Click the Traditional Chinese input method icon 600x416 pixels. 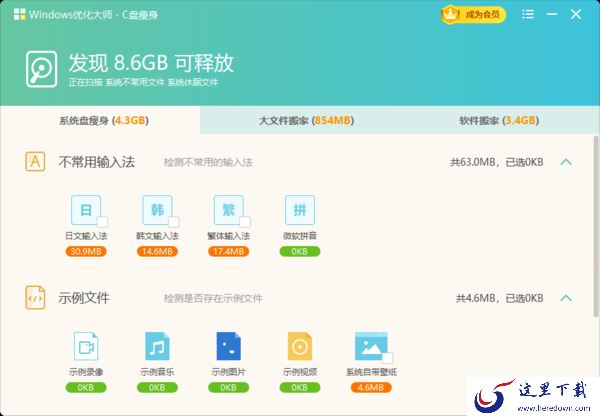229,210
